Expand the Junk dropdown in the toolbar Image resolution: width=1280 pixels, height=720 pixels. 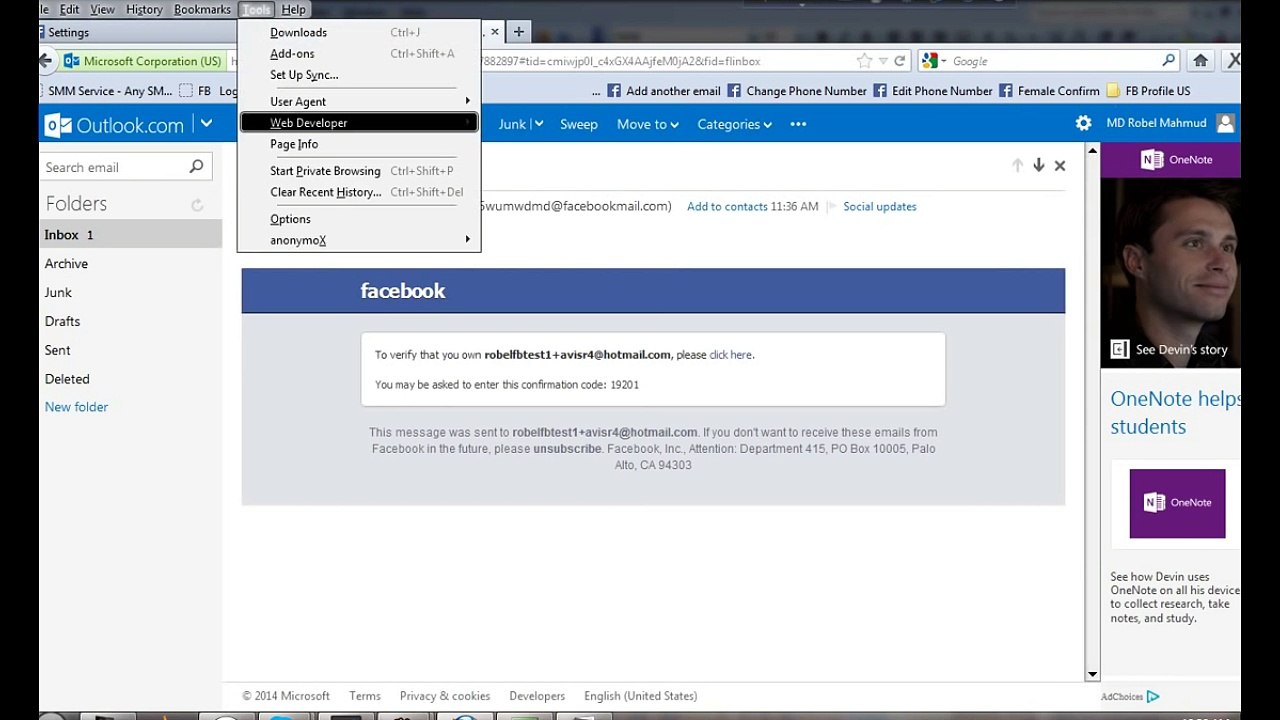click(x=538, y=124)
